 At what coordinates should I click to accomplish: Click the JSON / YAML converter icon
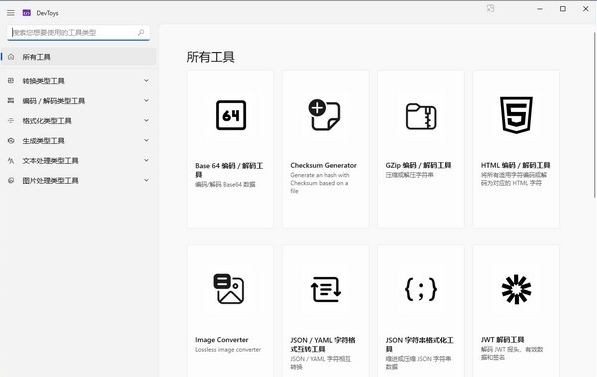pos(326,289)
